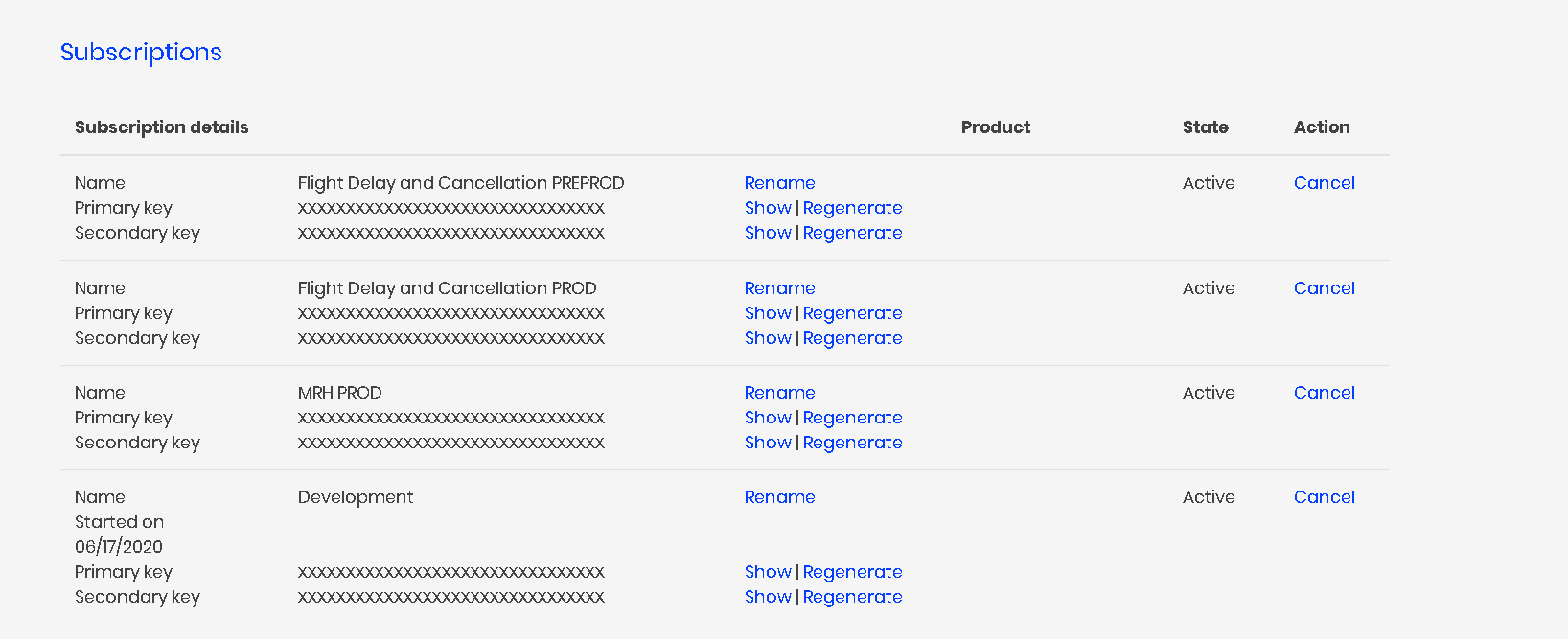Rename the MRH PROD subscription

779,393
